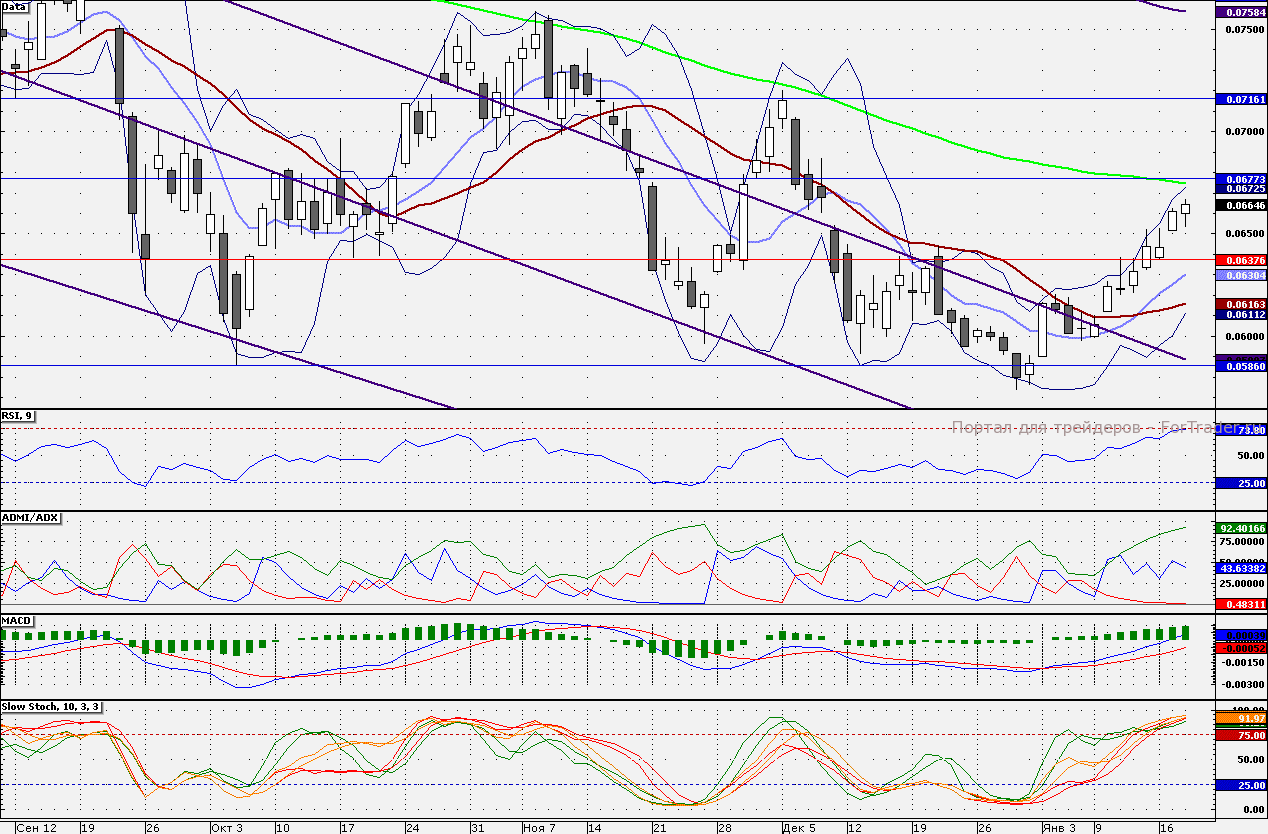Click the black 0.06646 current price tag

tap(1240, 205)
